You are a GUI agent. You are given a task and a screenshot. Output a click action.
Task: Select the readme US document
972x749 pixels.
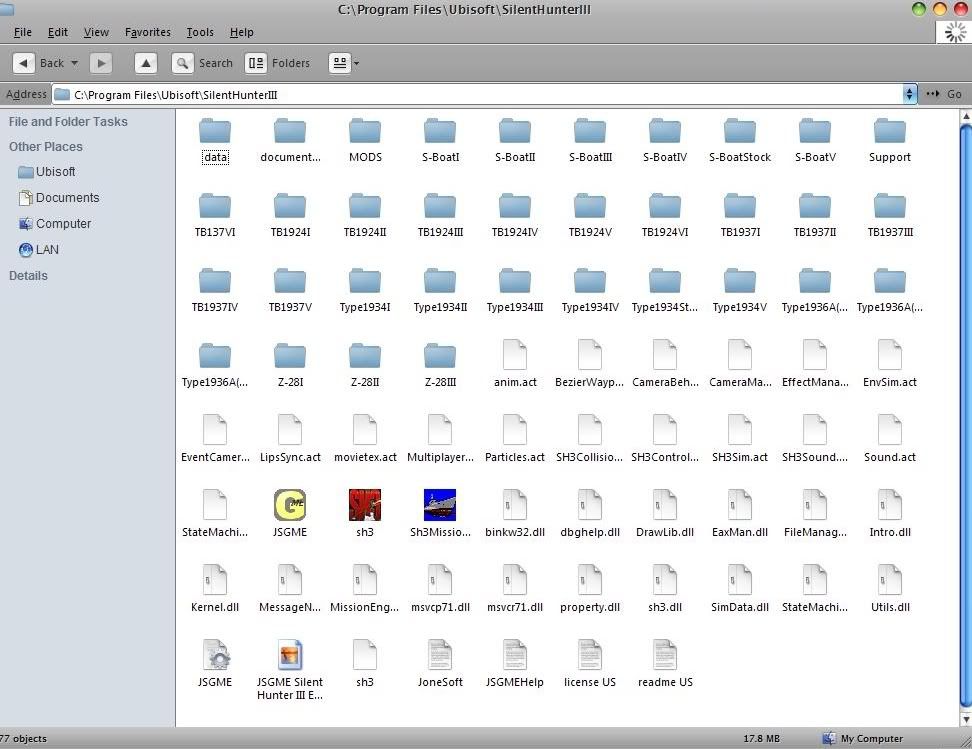pos(665,665)
